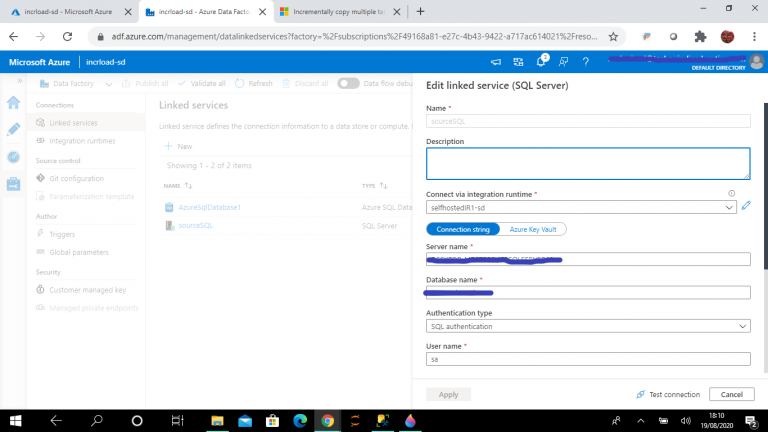The width and height of the screenshot is (768, 432).
Task: Open Global parameters menu item
Action: (78, 252)
